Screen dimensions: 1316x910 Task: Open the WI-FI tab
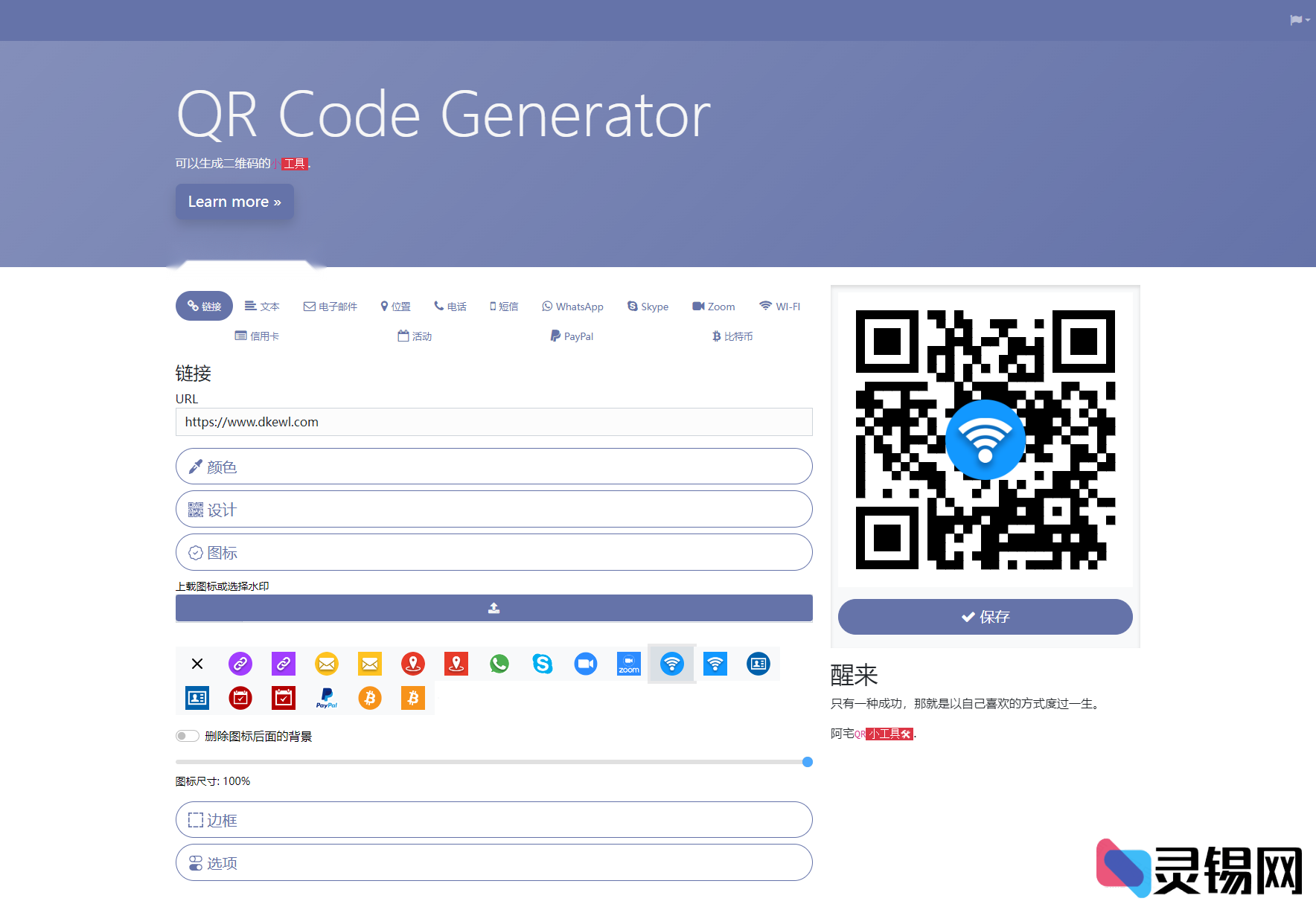[x=779, y=306]
